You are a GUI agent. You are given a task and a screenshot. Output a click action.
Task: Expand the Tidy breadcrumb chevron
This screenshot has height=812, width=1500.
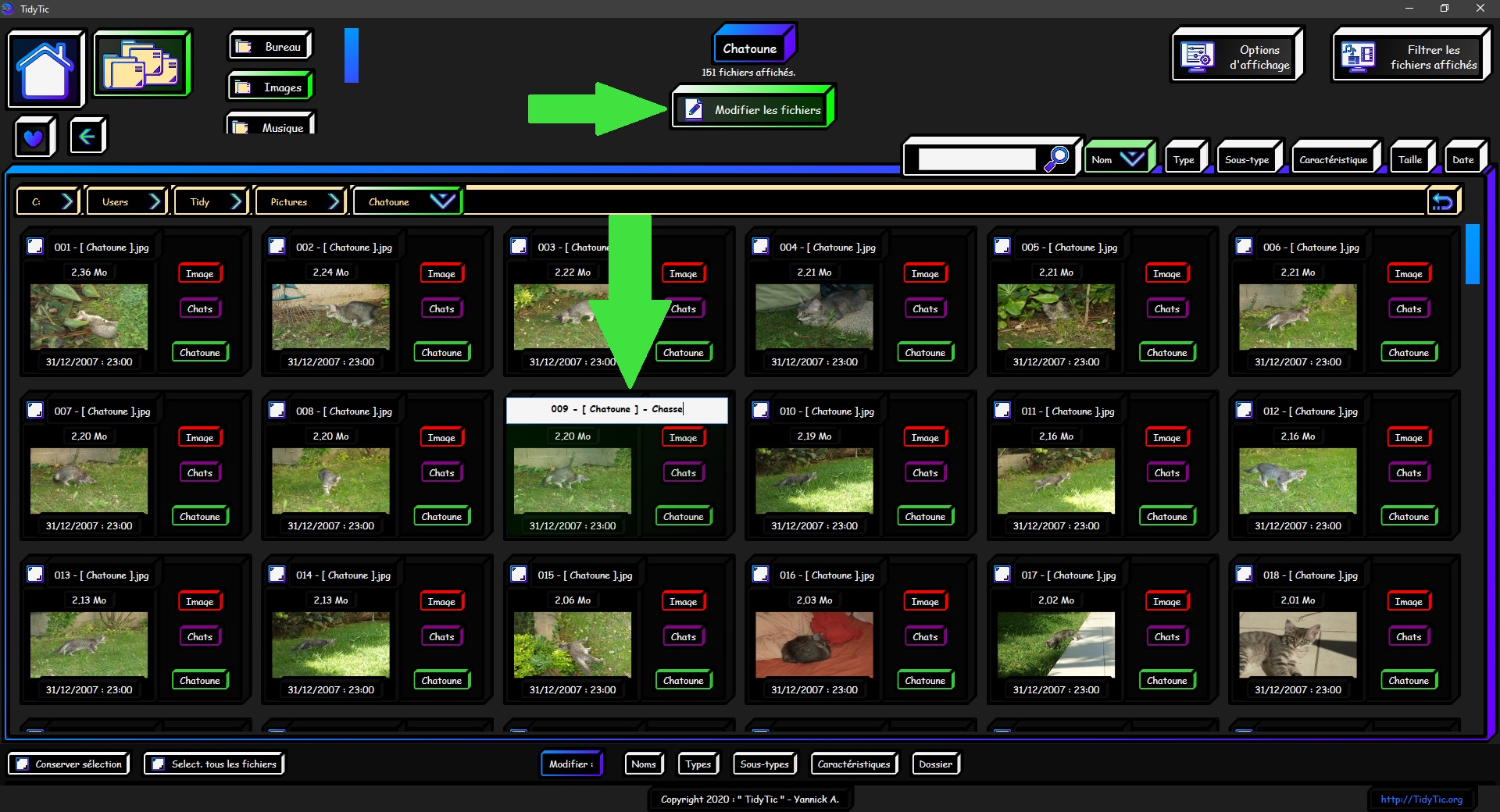click(236, 201)
